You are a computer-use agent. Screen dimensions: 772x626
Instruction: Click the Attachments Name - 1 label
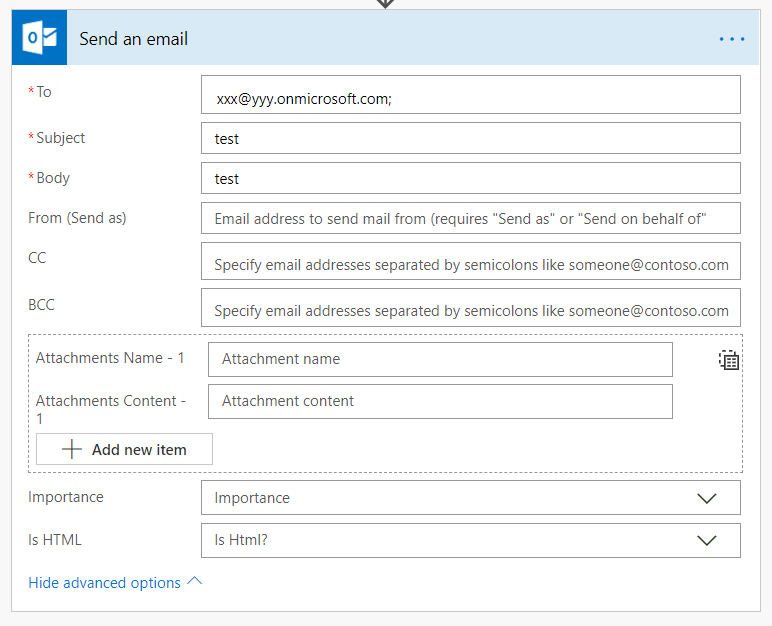pyautogui.click(x=110, y=358)
